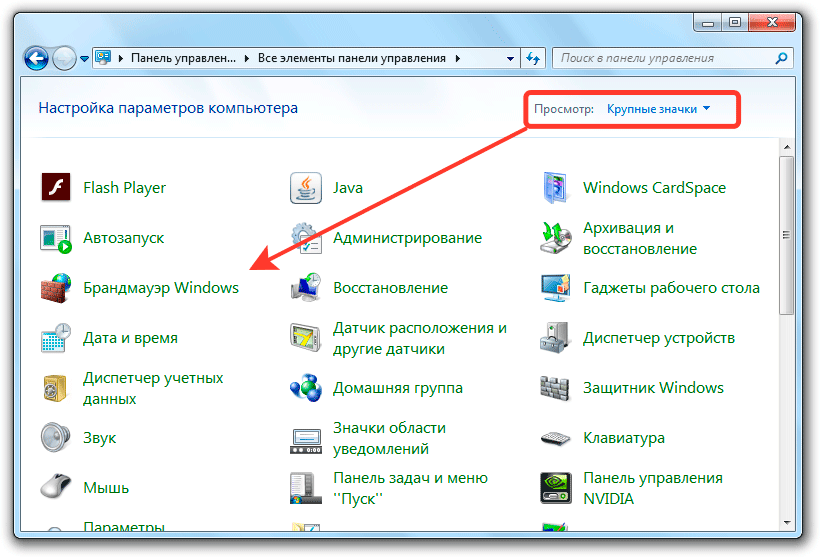Click the Java coffee cup icon

click(306, 187)
